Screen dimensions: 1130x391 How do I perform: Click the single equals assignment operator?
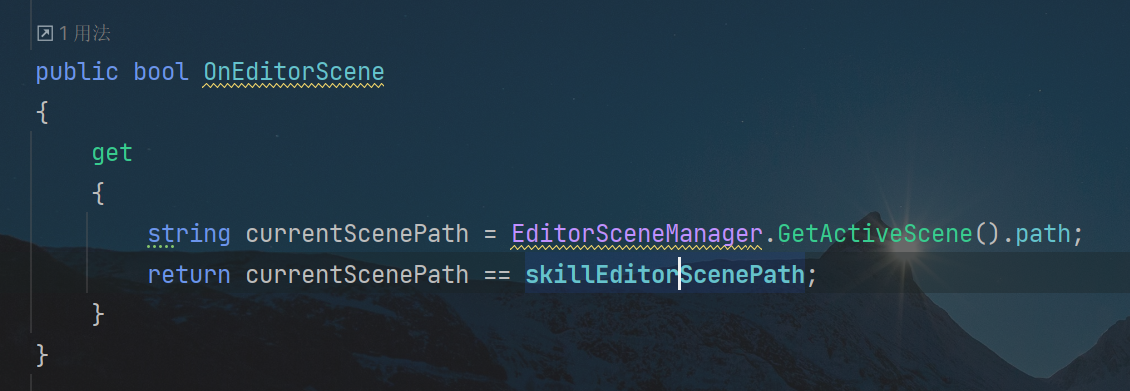pyautogui.click(x=490, y=234)
